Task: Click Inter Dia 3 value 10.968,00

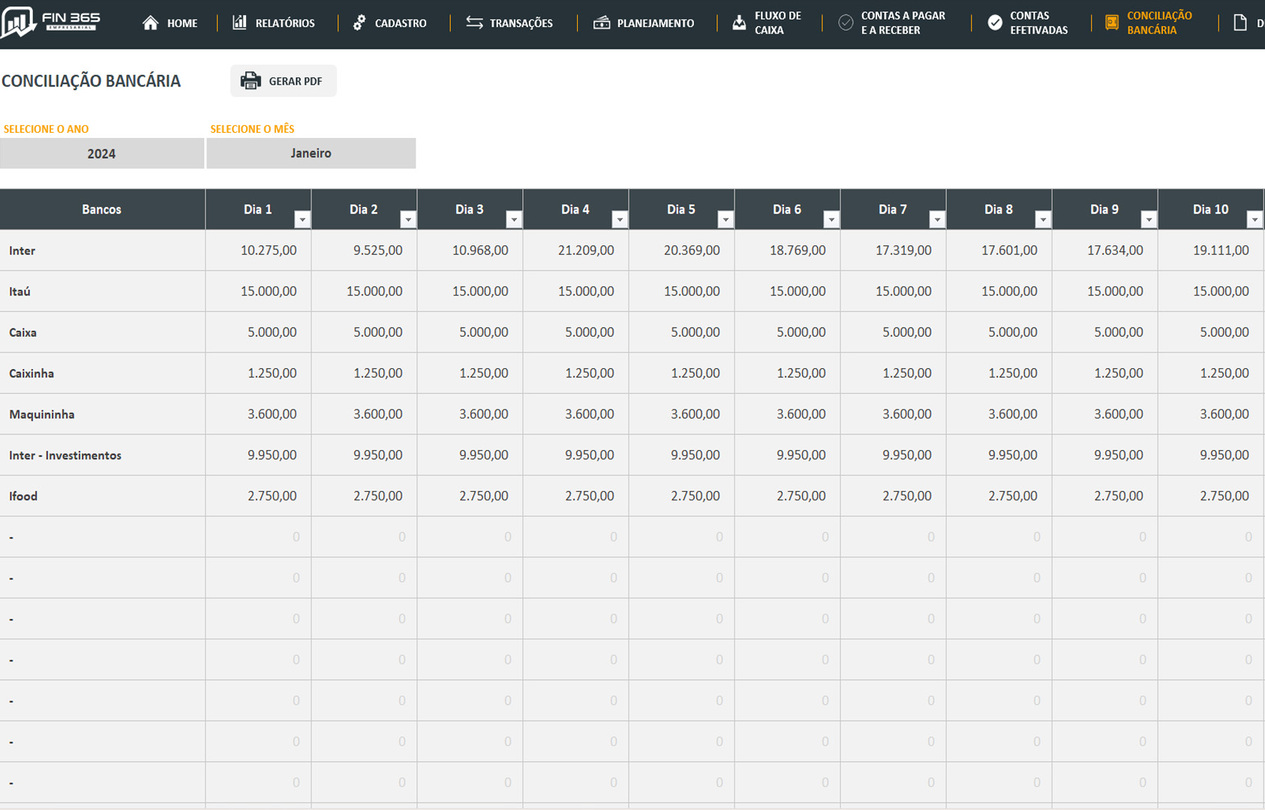Action: point(480,251)
